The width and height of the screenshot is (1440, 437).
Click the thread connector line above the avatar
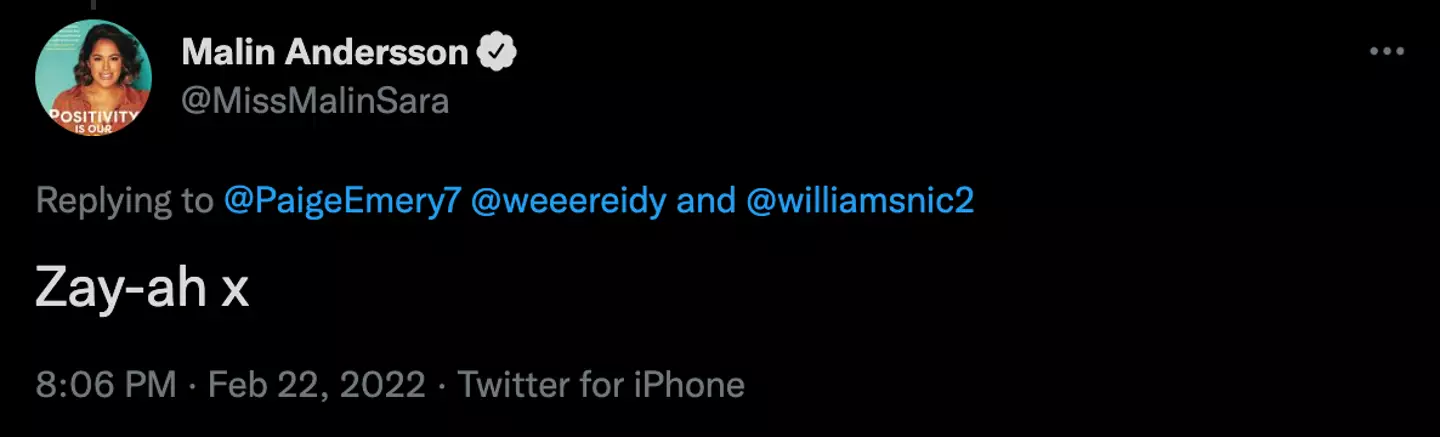93,4
